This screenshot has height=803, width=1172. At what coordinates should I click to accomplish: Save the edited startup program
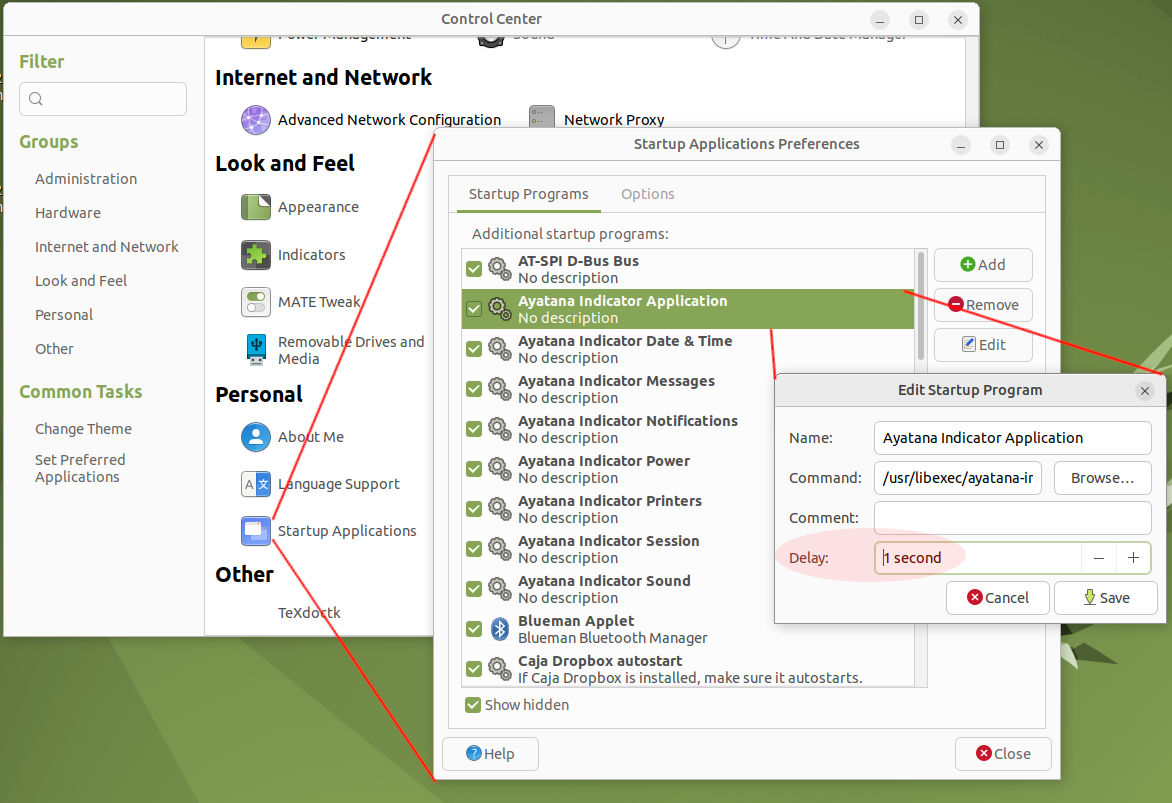pyautogui.click(x=1106, y=597)
